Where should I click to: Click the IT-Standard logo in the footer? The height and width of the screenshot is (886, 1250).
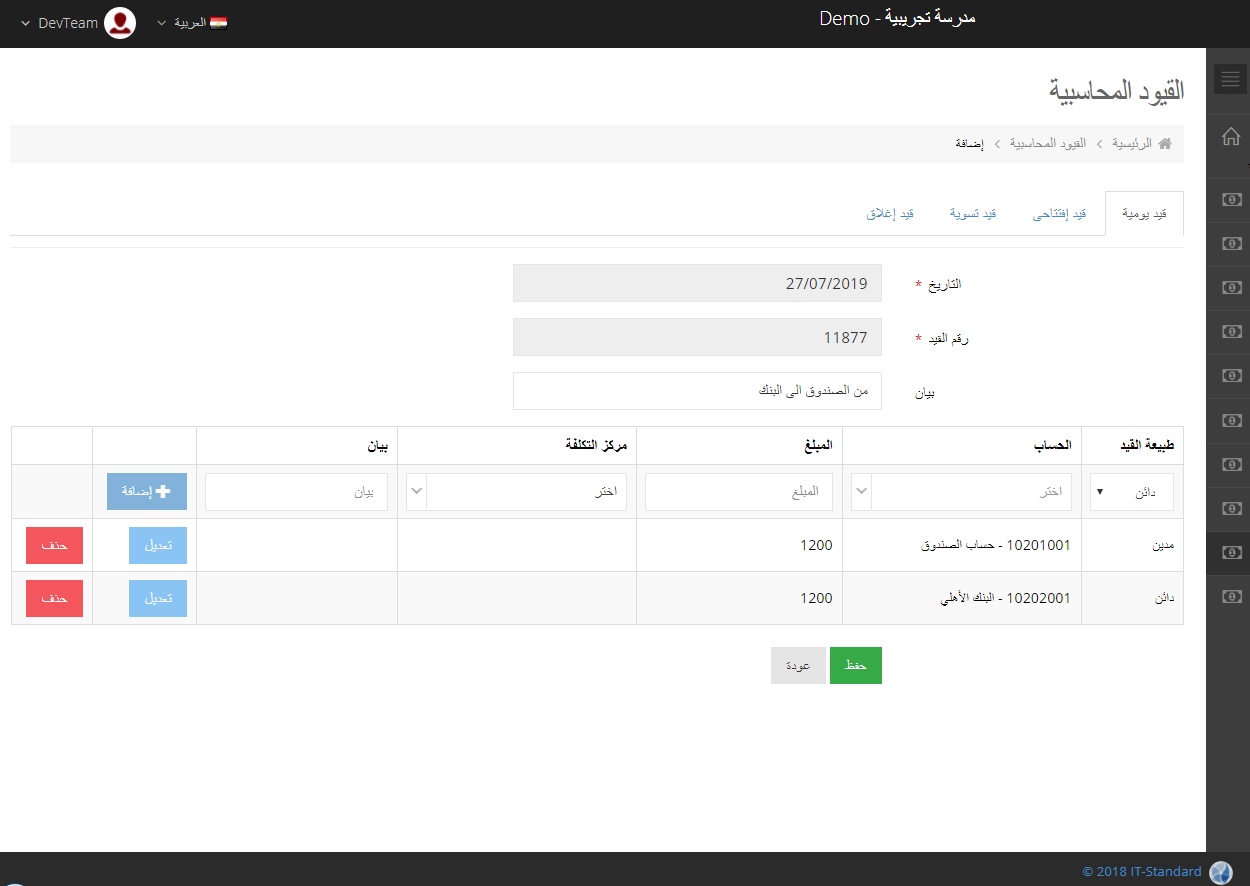coord(1220,872)
